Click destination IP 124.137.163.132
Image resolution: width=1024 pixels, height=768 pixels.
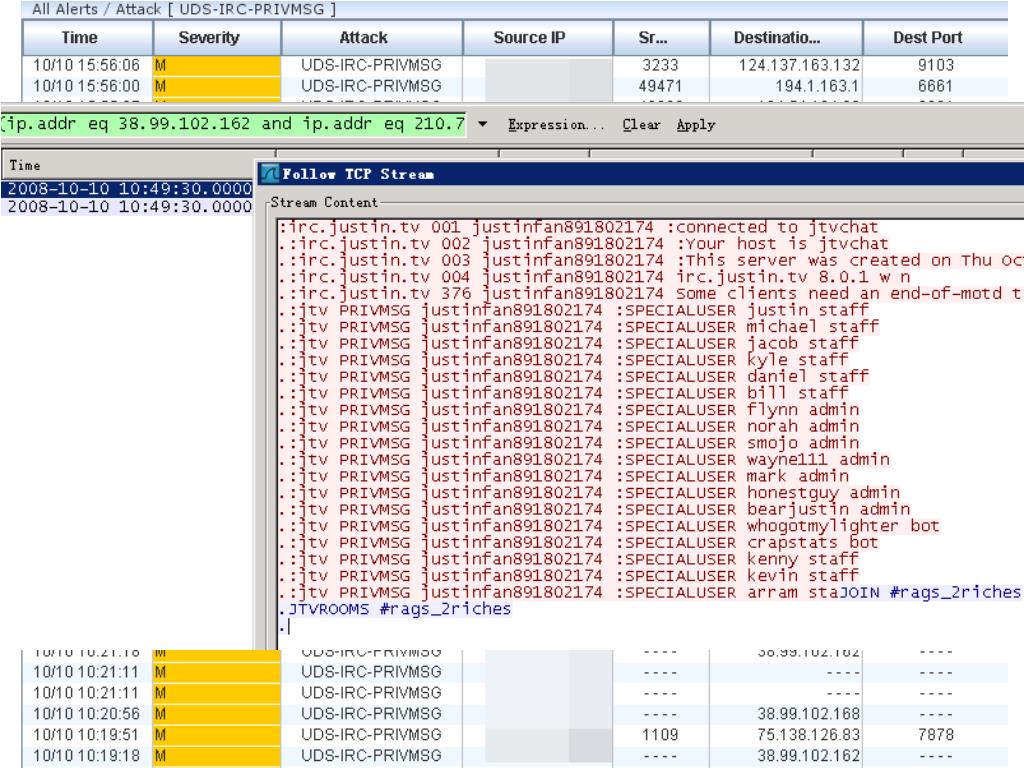[799, 65]
